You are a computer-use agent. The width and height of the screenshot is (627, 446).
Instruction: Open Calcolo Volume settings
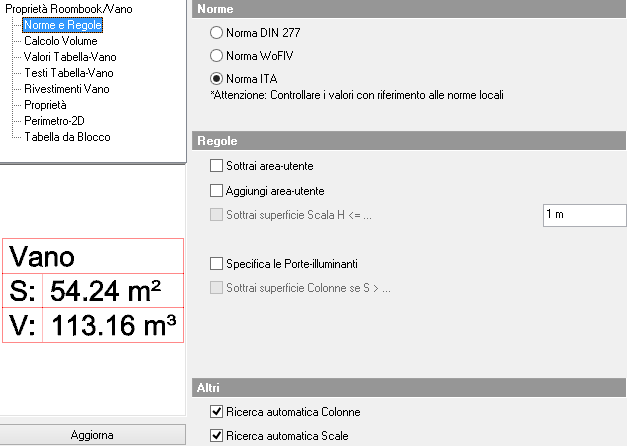tap(61, 41)
